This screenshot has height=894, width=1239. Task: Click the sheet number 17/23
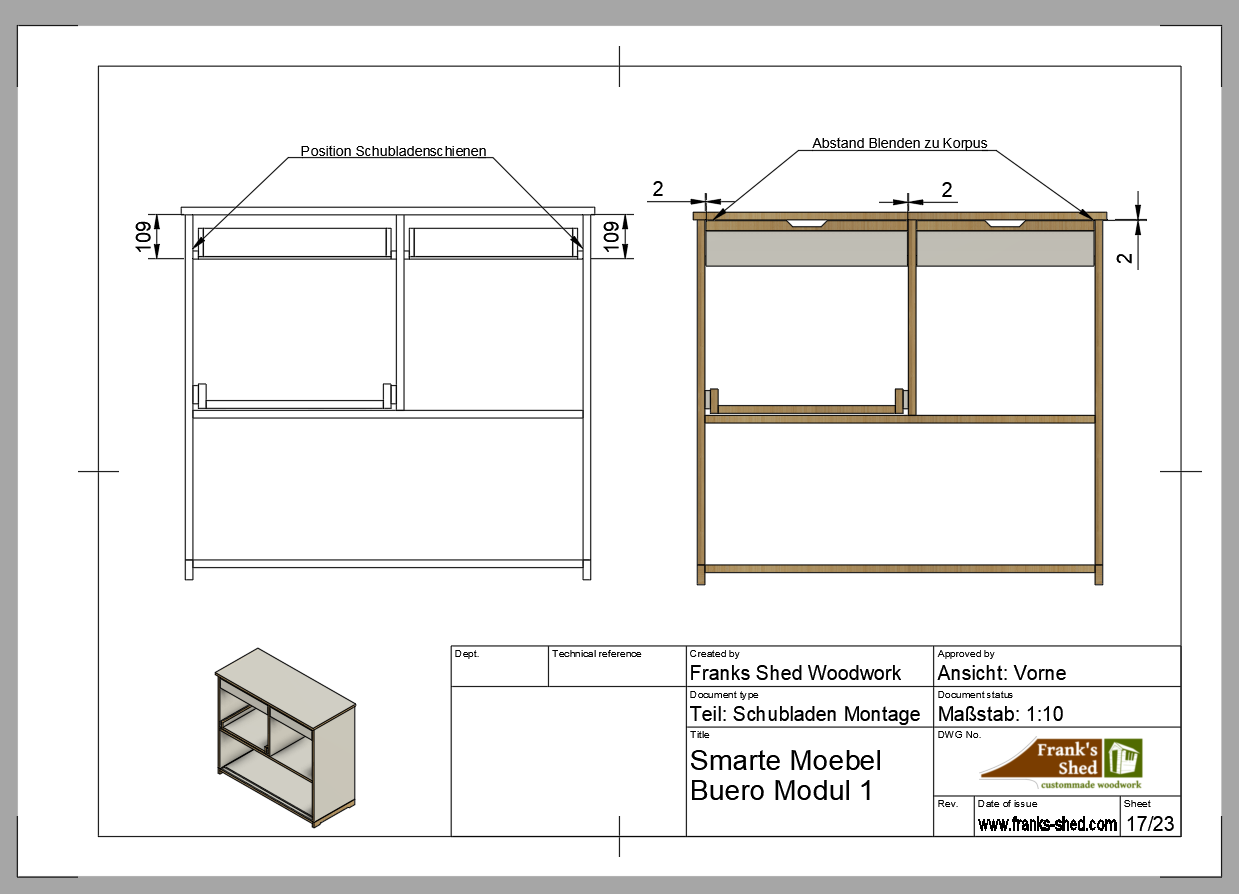pyautogui.click(x=1150, y=824)
